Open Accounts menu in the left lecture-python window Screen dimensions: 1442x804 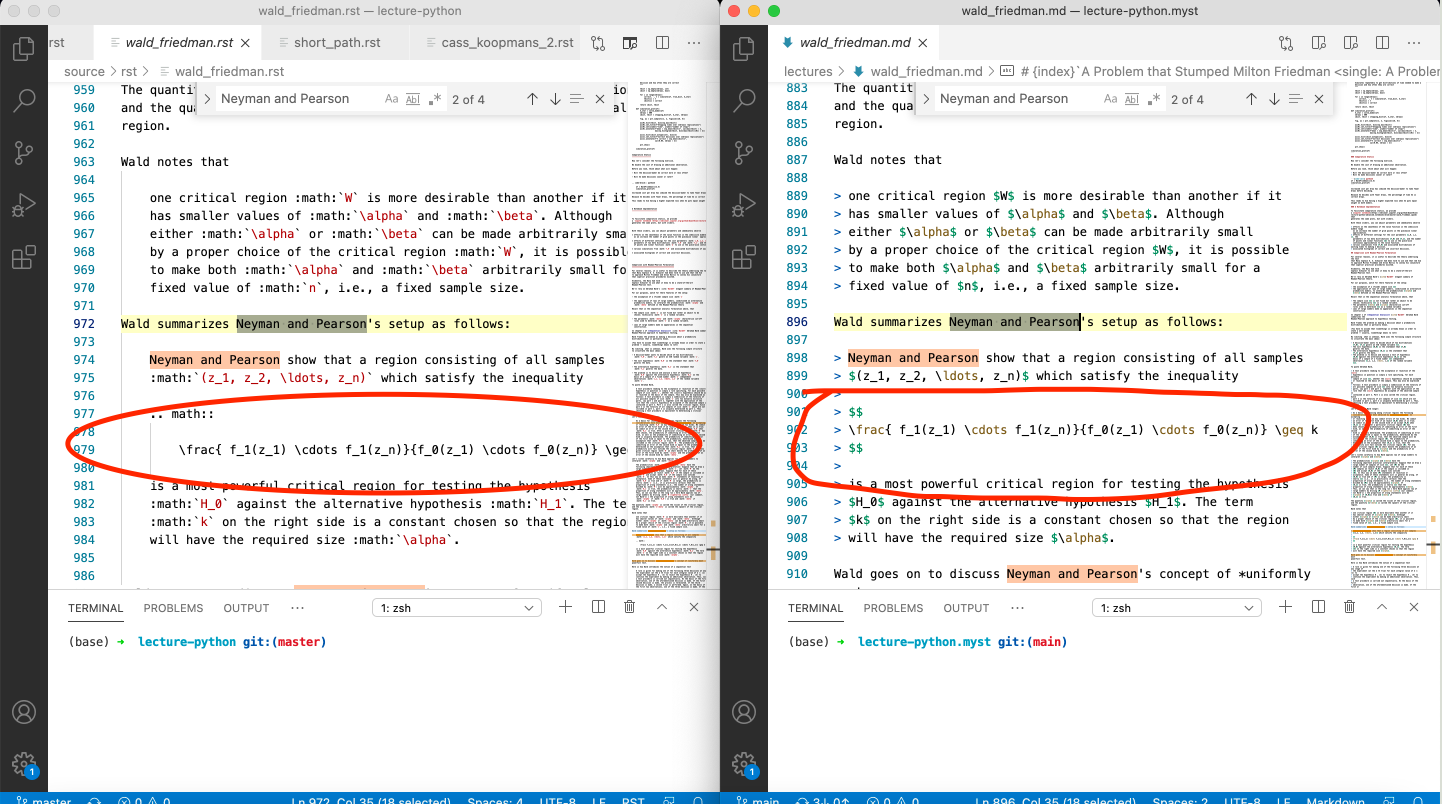click(24, 712)
